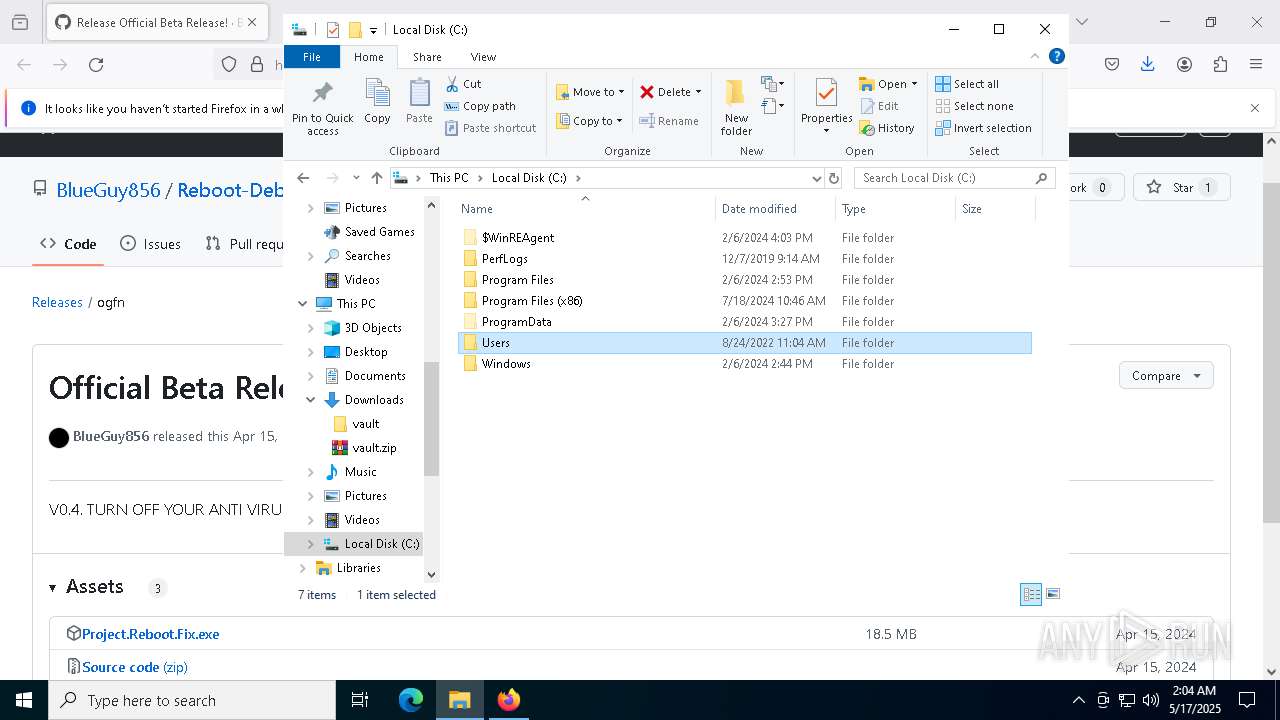
Task: Open Compare dropdown on GitHub page
Action: pos(1166,376)
